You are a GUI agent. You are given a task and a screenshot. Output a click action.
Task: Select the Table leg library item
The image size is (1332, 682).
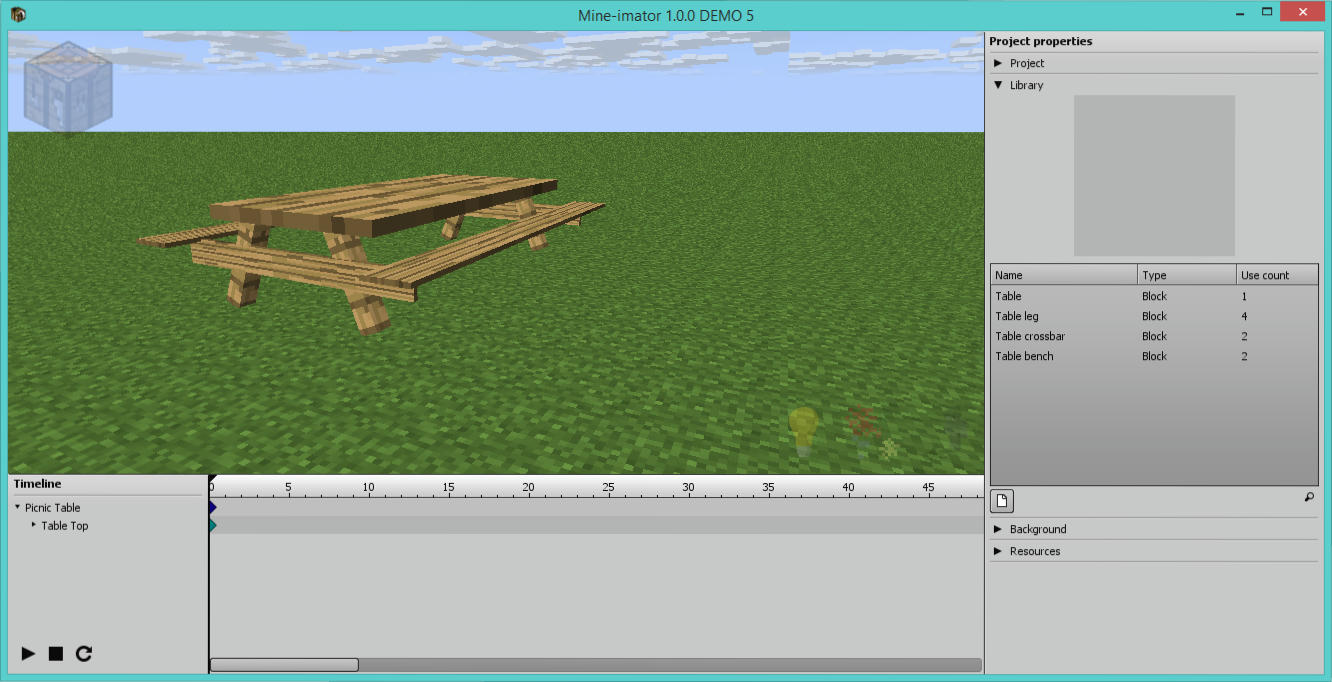pos(1154,316)
